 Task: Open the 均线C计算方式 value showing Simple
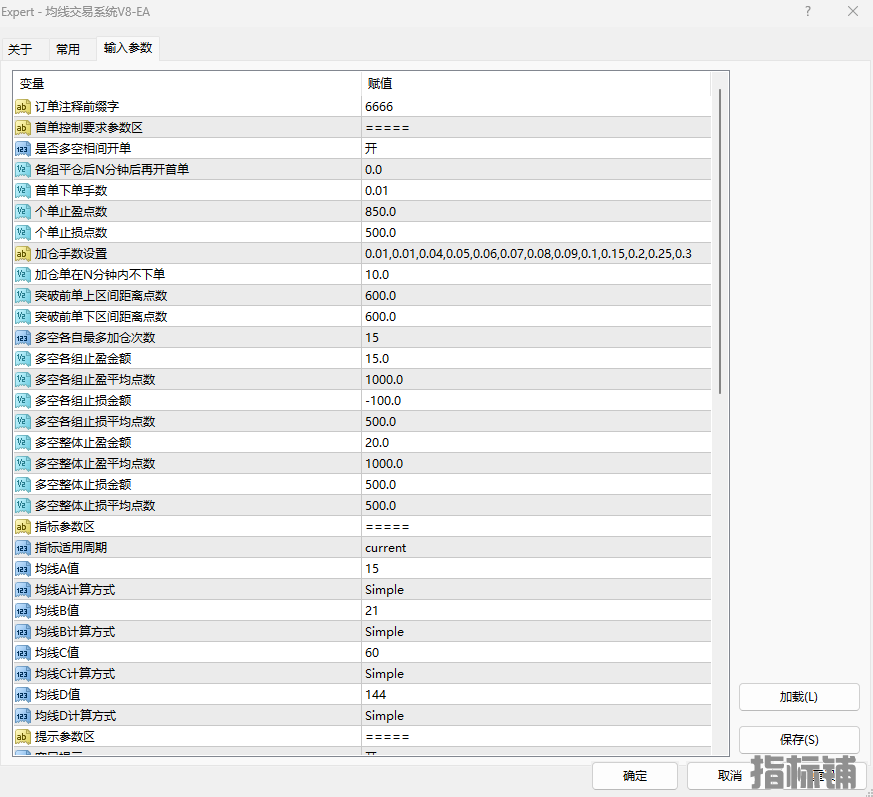click(535, 674)
